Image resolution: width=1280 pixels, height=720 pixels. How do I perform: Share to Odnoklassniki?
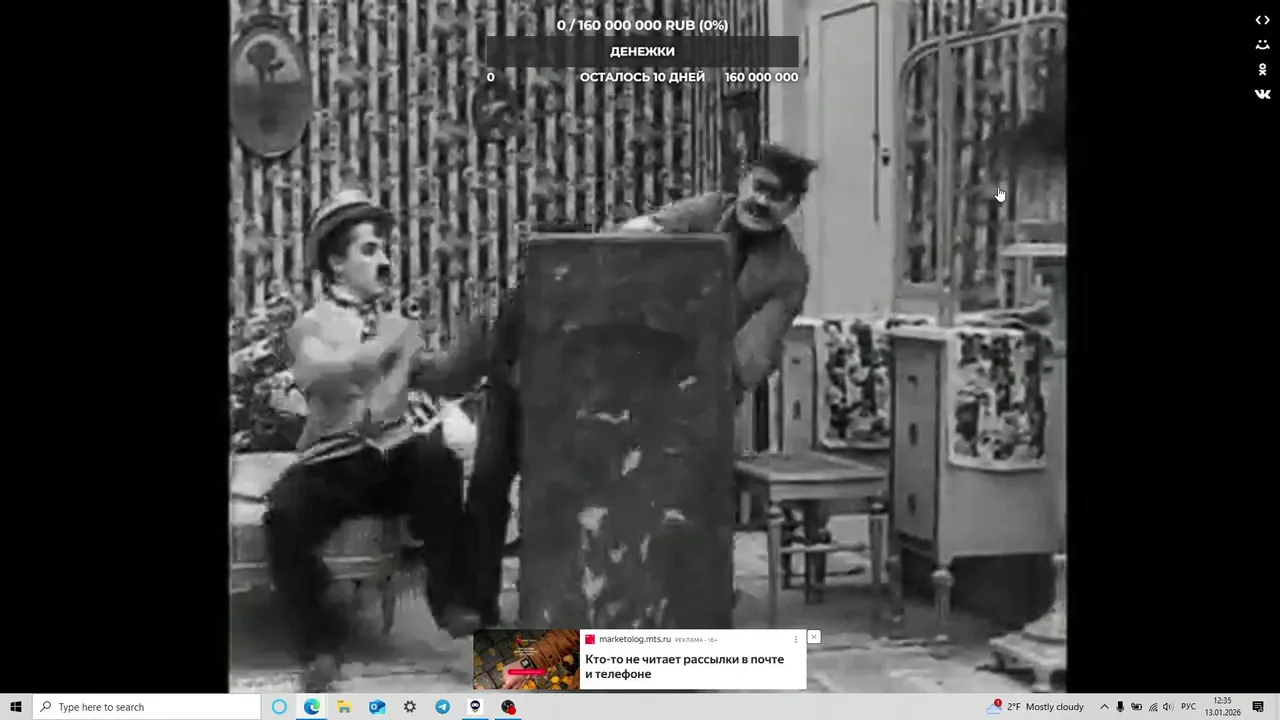1262,69
